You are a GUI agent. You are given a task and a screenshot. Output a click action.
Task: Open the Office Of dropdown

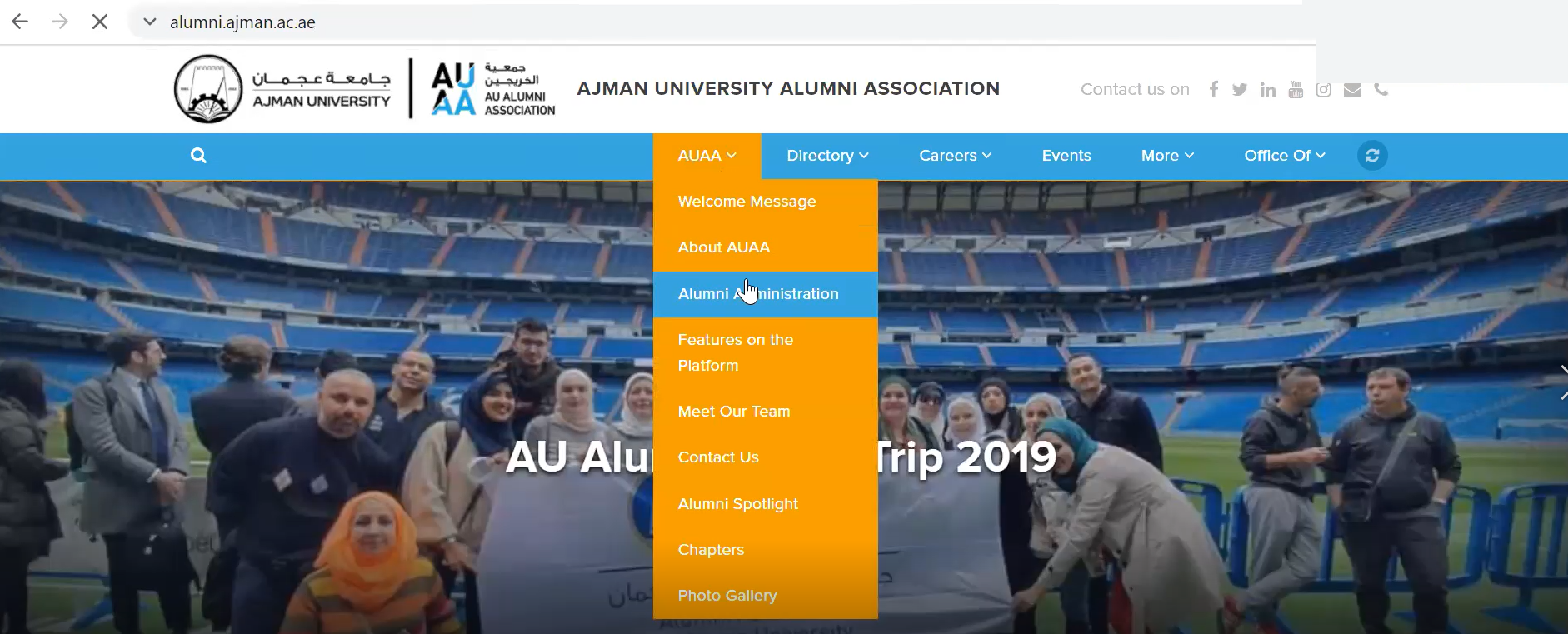[1284, 156]
